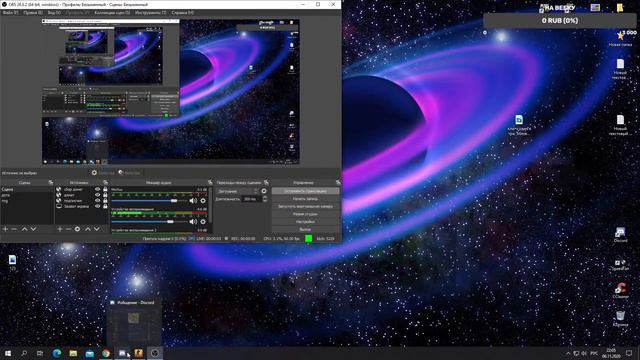Open Chrome from the taskbar
Screen dimensions: 640x360
pos(106,353)
